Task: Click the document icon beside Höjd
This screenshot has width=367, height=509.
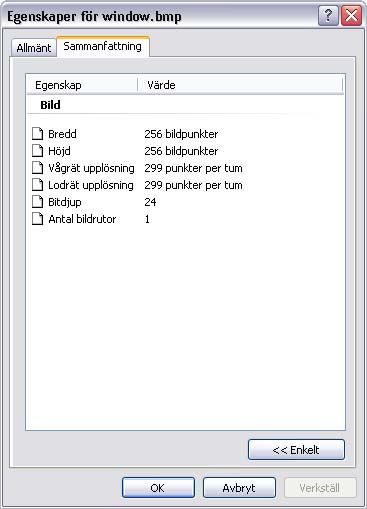Action: point(38,151)
